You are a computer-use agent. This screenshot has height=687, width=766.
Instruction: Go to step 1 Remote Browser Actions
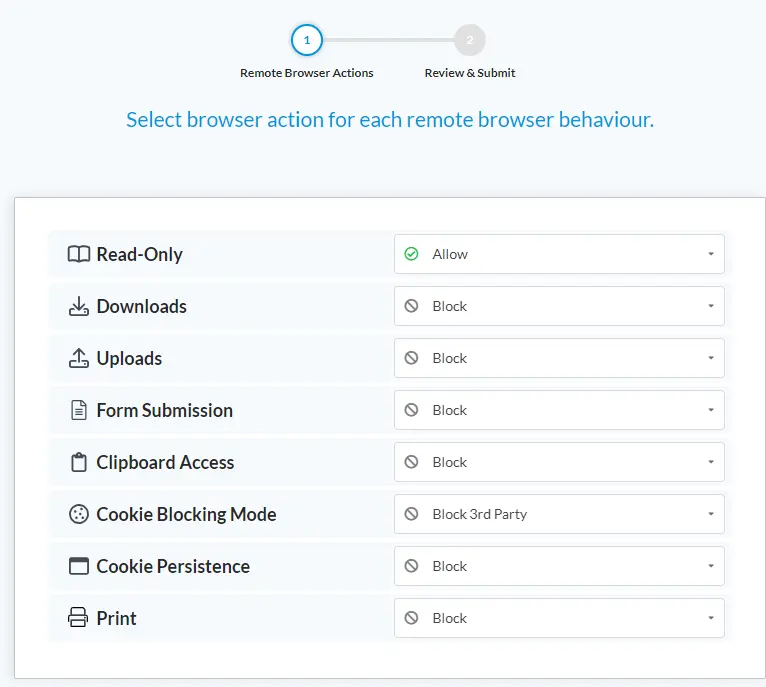[307, 40]
